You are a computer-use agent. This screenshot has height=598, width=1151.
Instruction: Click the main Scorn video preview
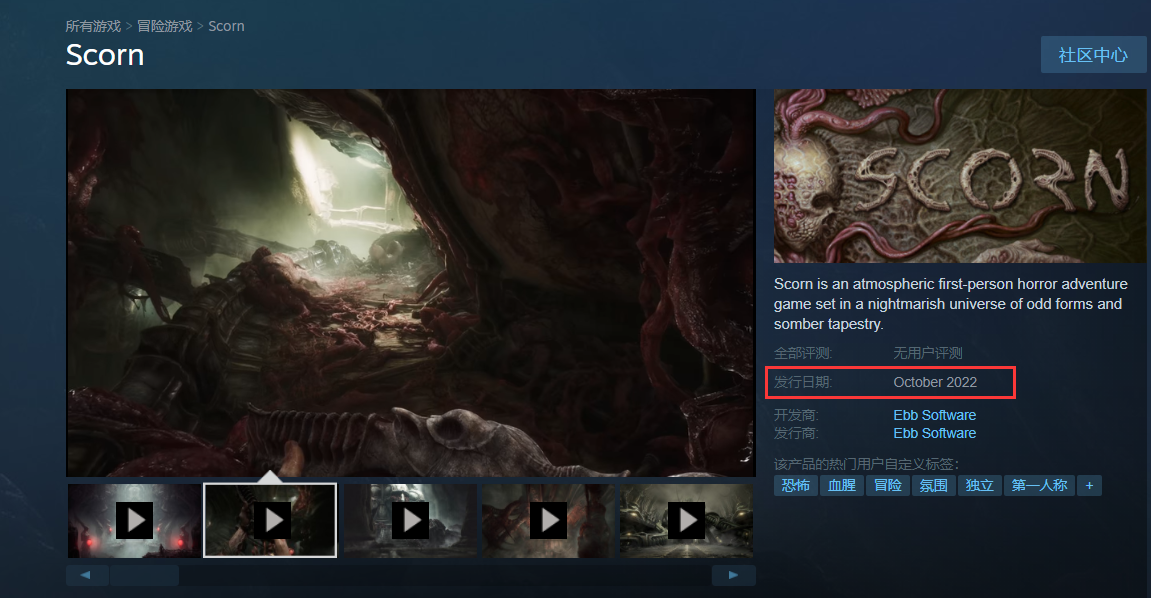coord(411,283)
